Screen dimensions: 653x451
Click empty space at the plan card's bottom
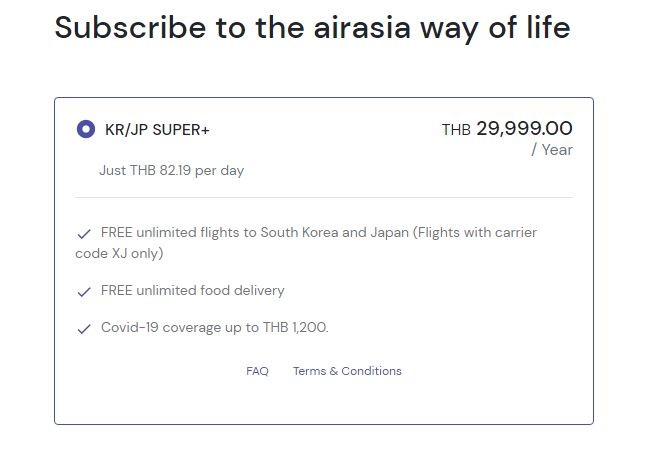click(323, 403)
